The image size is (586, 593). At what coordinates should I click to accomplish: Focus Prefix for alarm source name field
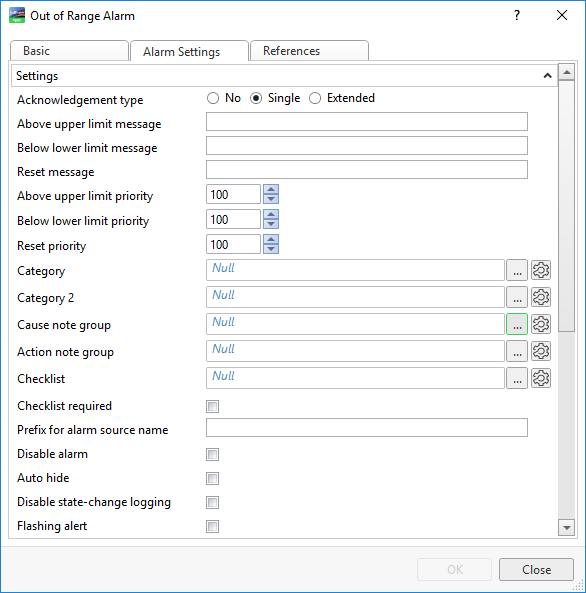(367, 427)
